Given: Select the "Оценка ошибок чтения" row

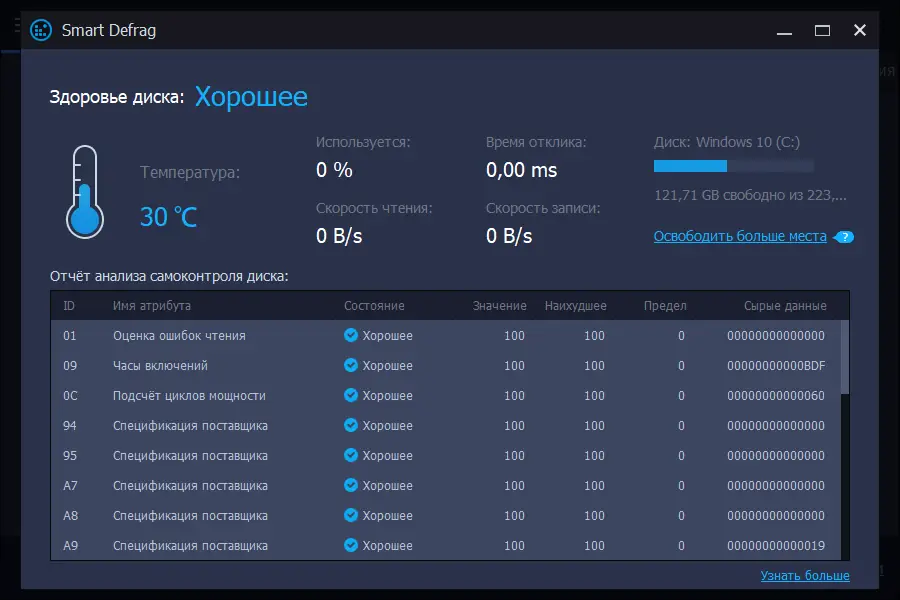Looking at the screenshot, I should tap(179, 336).
